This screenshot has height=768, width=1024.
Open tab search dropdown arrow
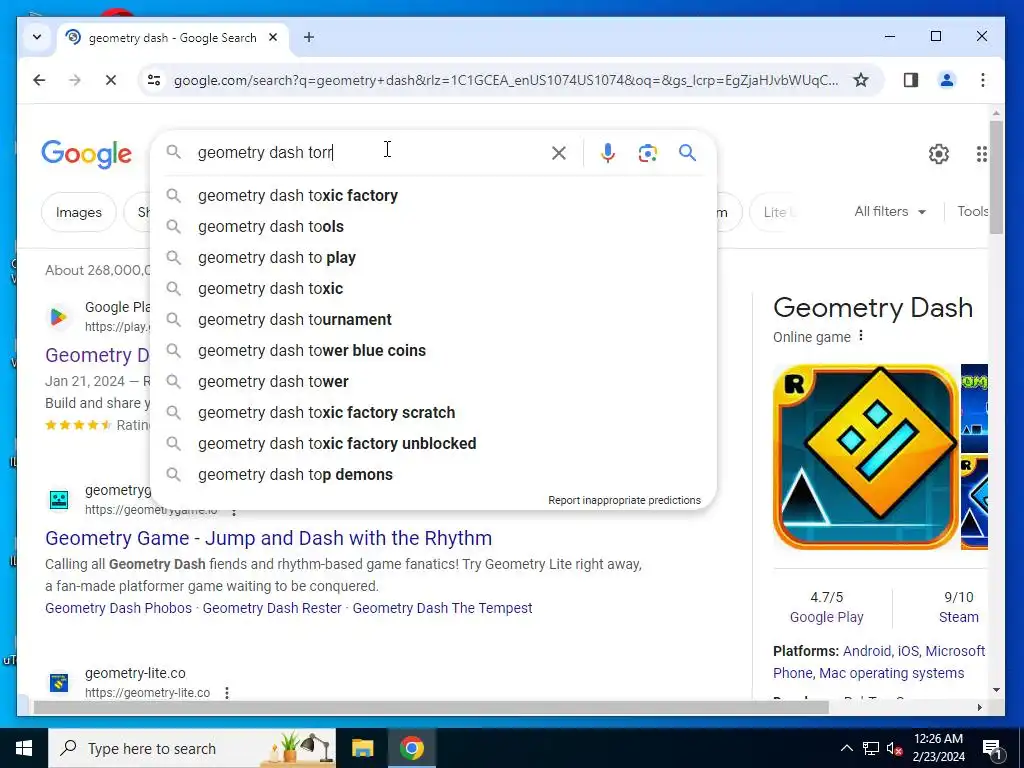(x=37, y=37)
